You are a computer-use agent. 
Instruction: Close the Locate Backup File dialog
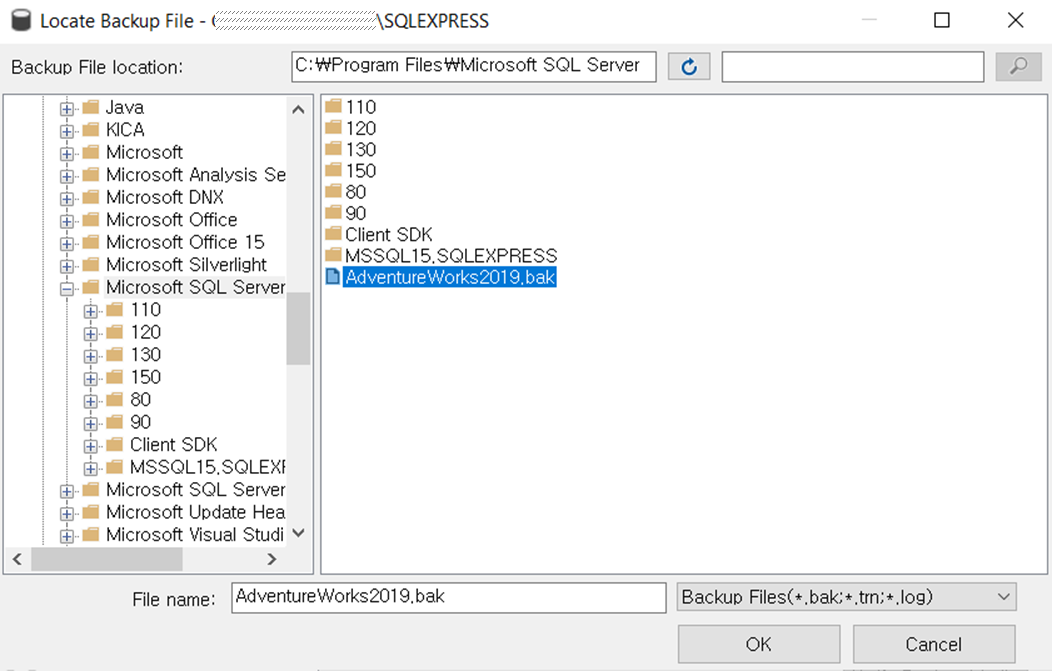pos(1016,20)
